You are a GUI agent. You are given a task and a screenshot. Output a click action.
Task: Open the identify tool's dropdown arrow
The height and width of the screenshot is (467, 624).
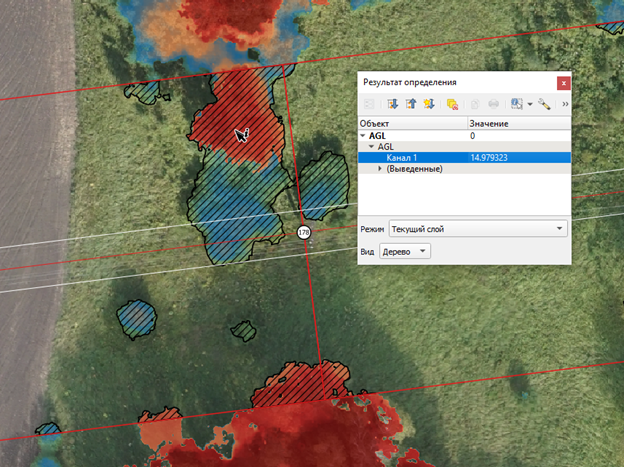[529, 103]
